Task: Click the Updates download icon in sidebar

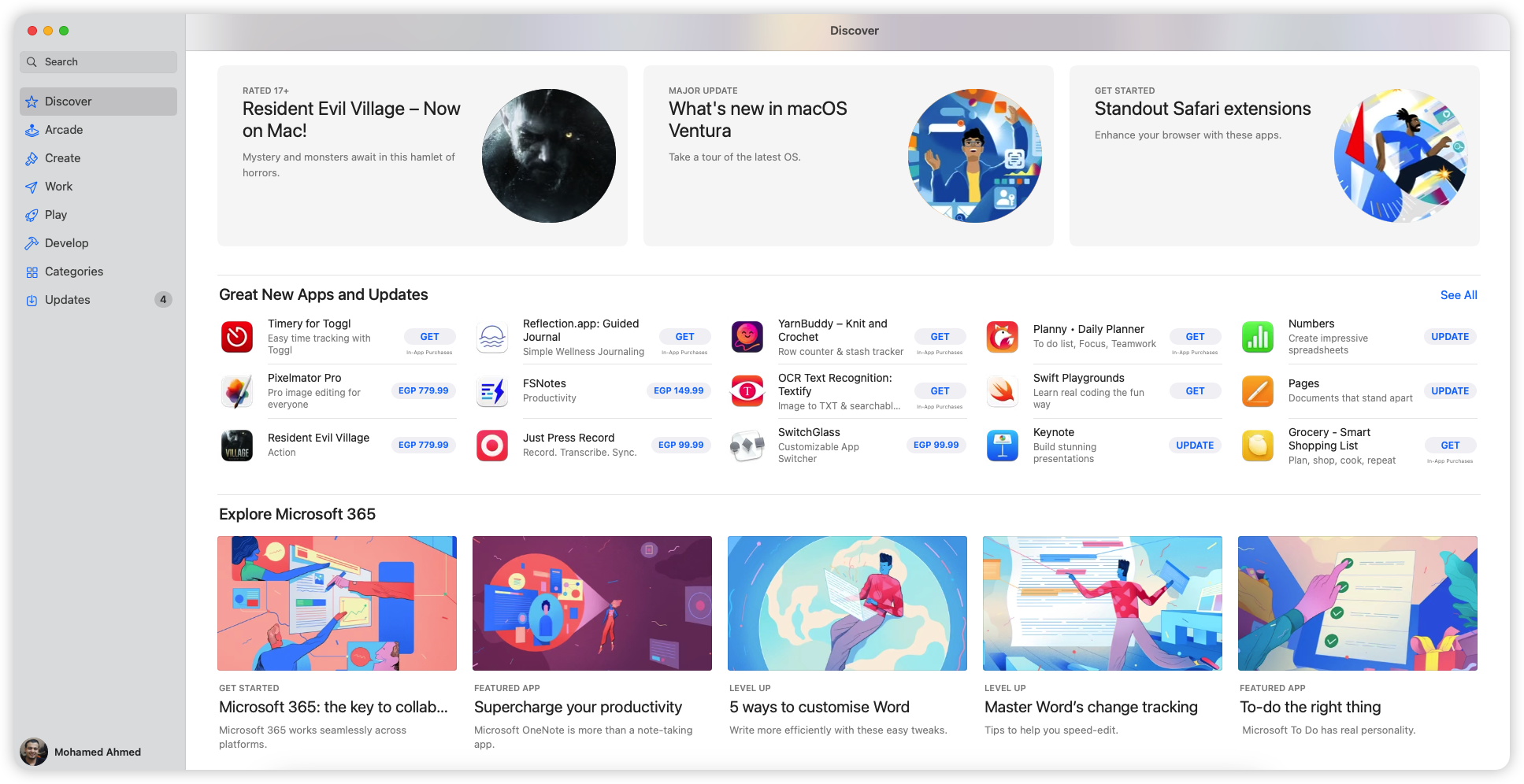Action: coord(32,300)
